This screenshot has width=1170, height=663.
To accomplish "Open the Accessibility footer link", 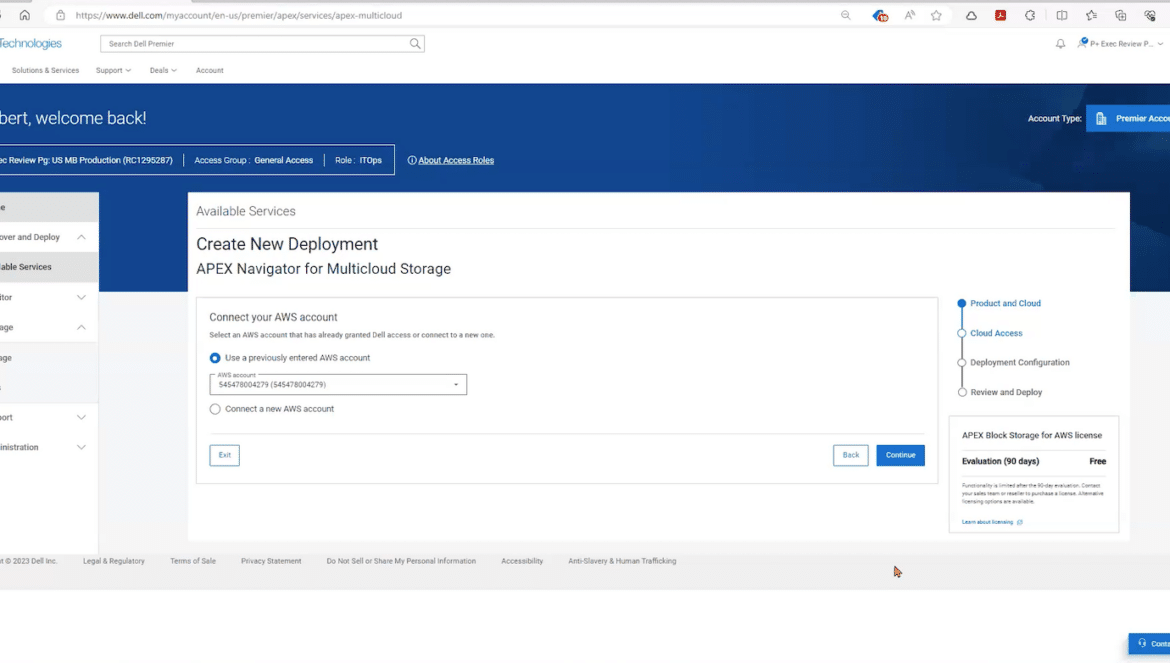I will (x=522, y=561).
